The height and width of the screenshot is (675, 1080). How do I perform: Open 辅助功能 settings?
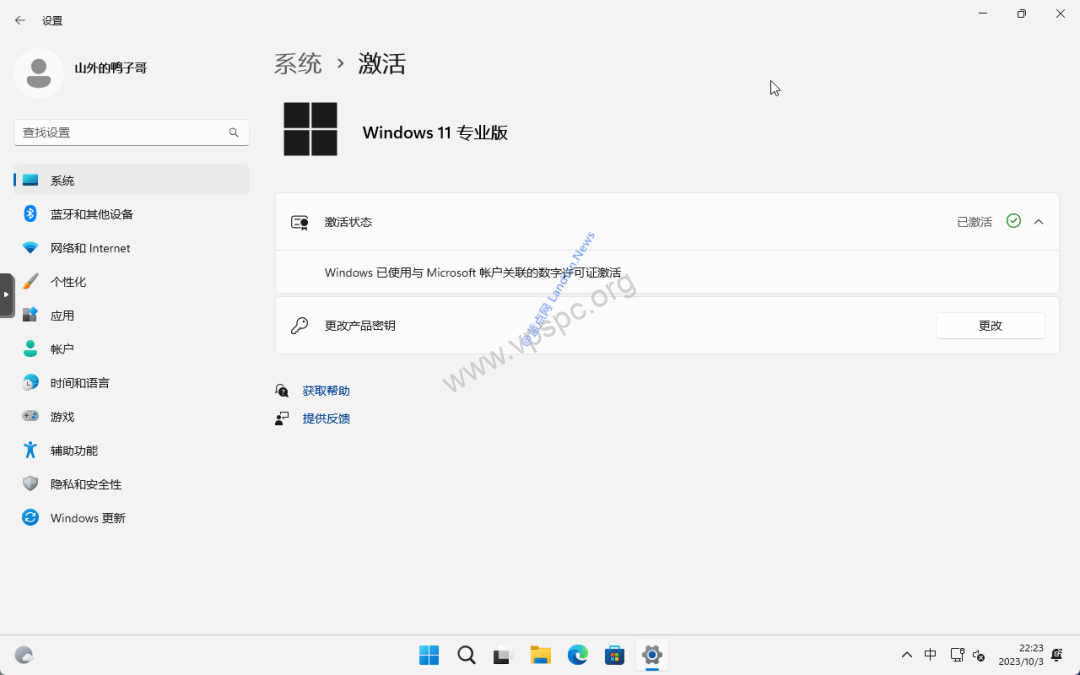click(x=131, y=450)
